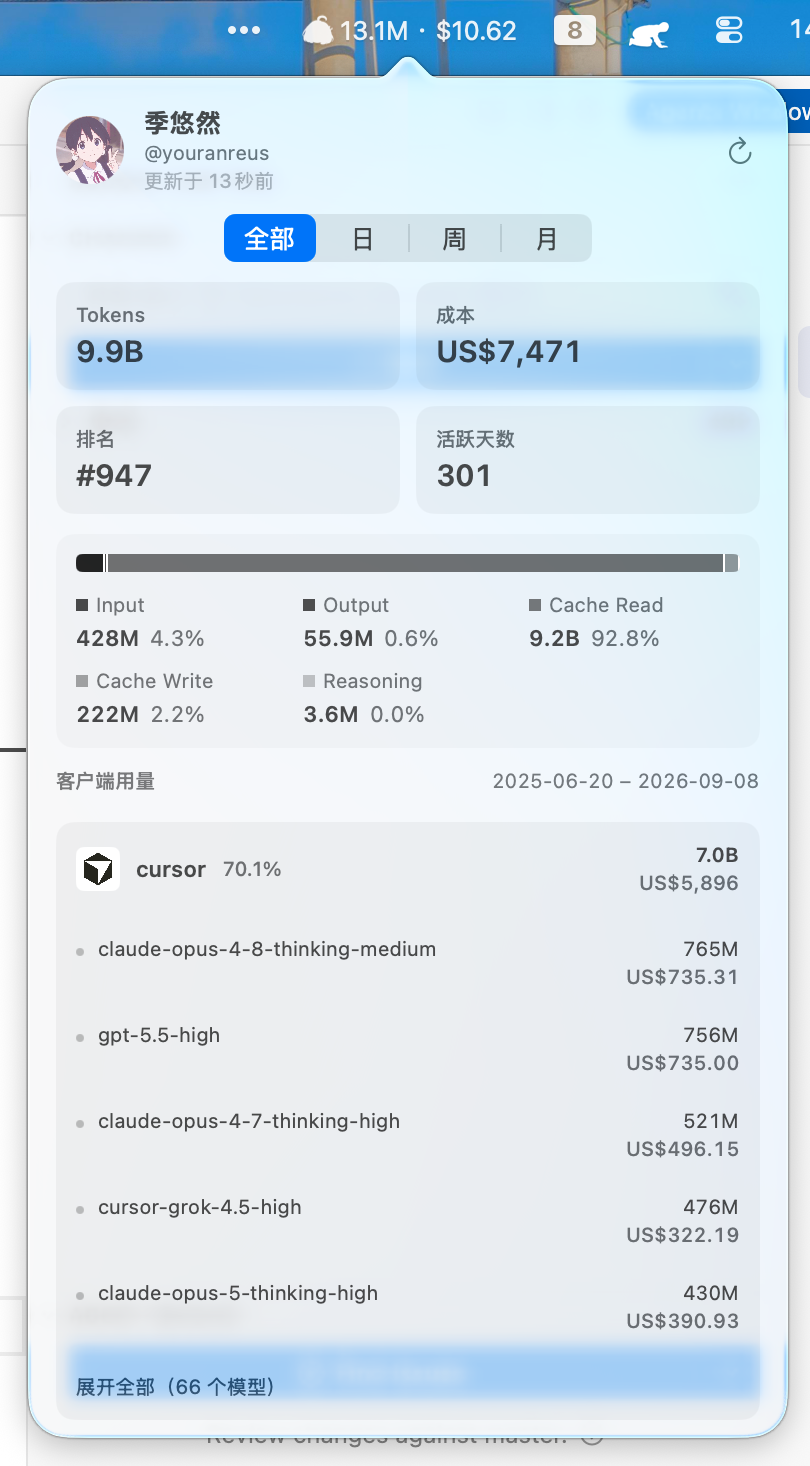Collapse the cursor 70.1% client row
Viewport: 810px width, 1466px height.
[x=408, y=869]
